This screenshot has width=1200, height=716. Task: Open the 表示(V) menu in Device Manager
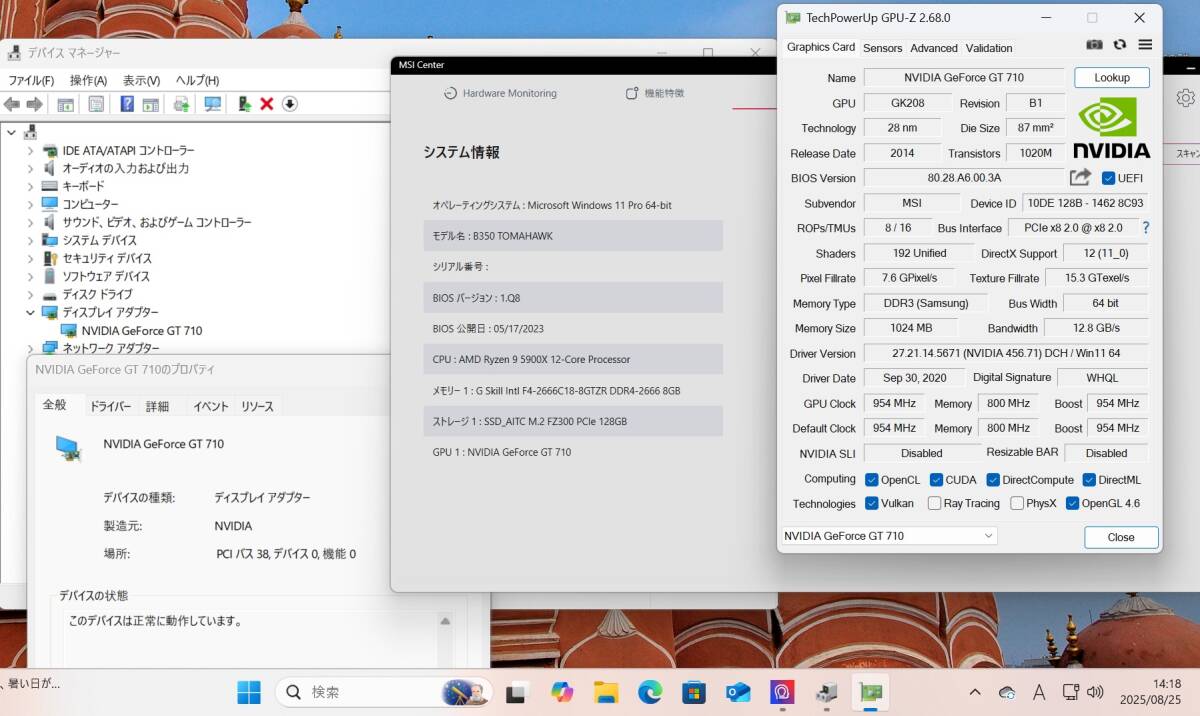coord(141,80)
